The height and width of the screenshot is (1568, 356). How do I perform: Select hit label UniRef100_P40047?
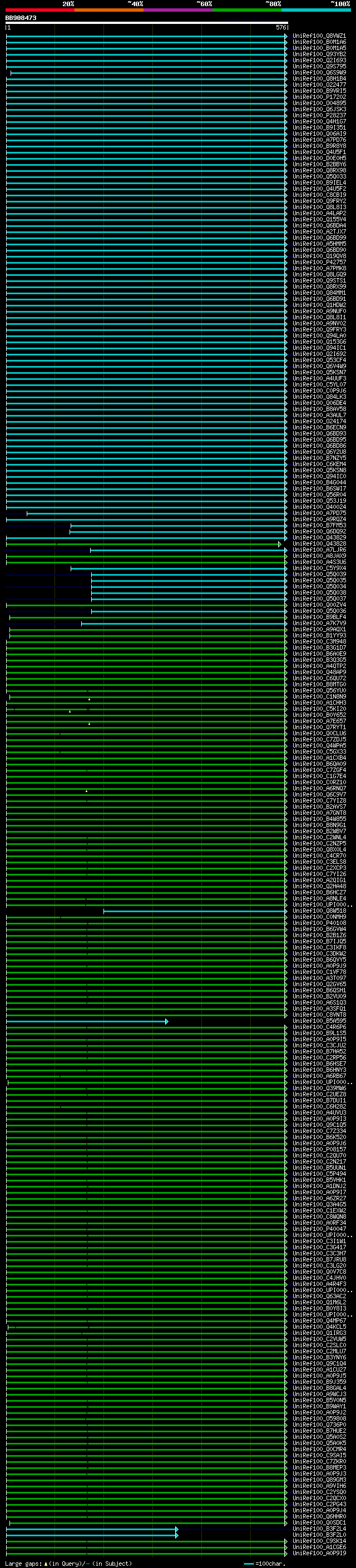point(319,1229)
